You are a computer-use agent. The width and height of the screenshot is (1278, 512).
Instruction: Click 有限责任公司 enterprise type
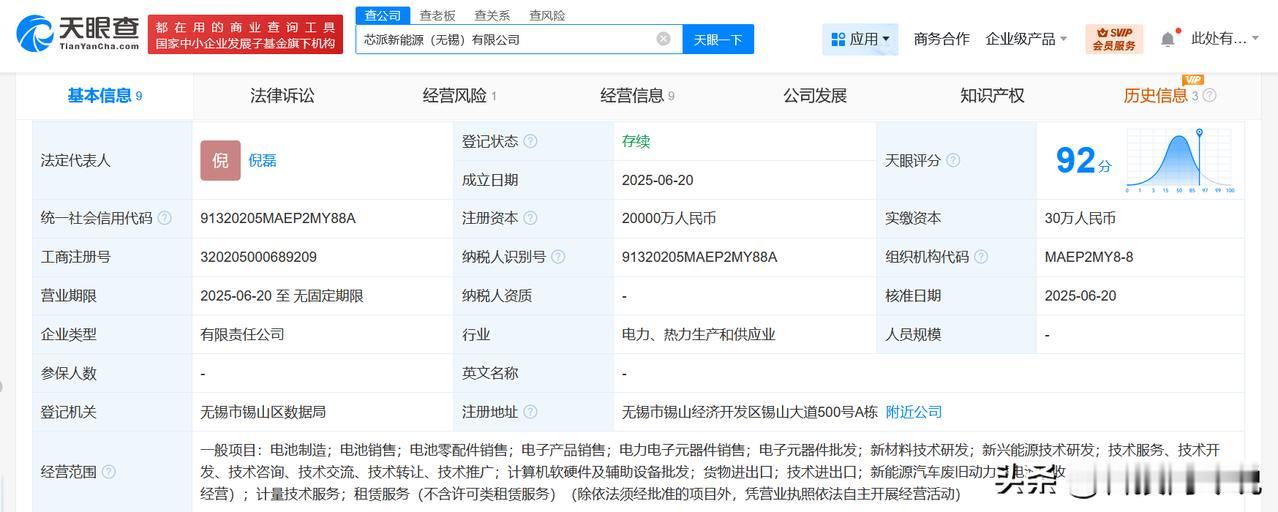coord(243,335)
